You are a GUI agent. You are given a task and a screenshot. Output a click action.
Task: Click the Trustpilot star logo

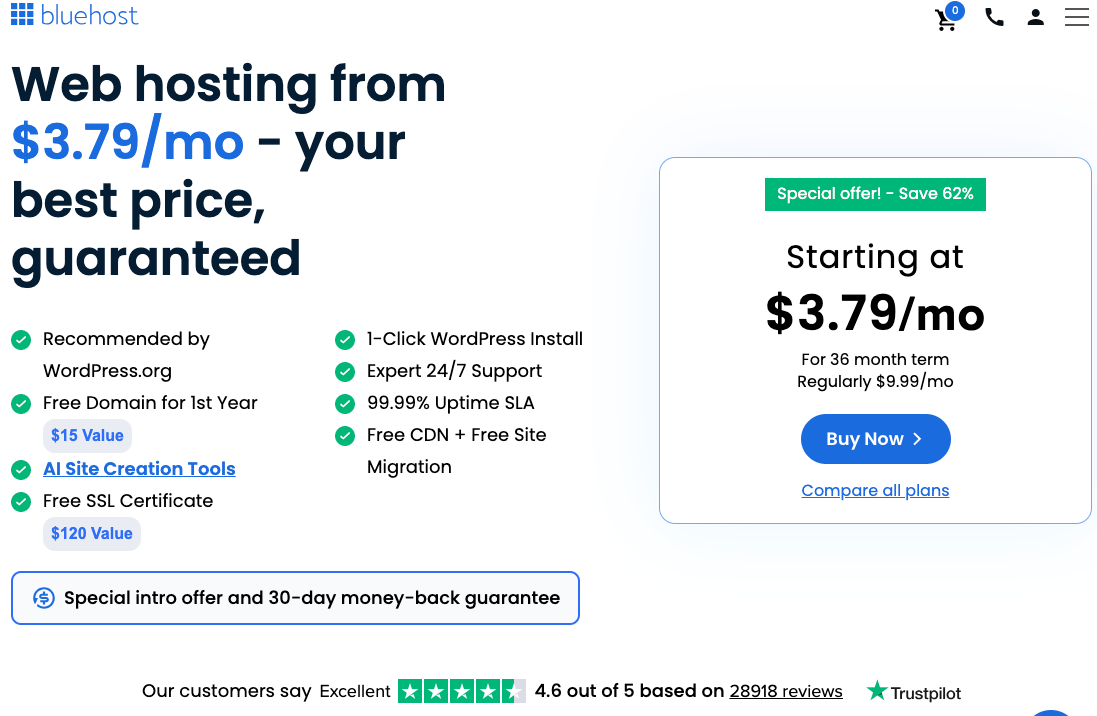click(x=878, y=691)
